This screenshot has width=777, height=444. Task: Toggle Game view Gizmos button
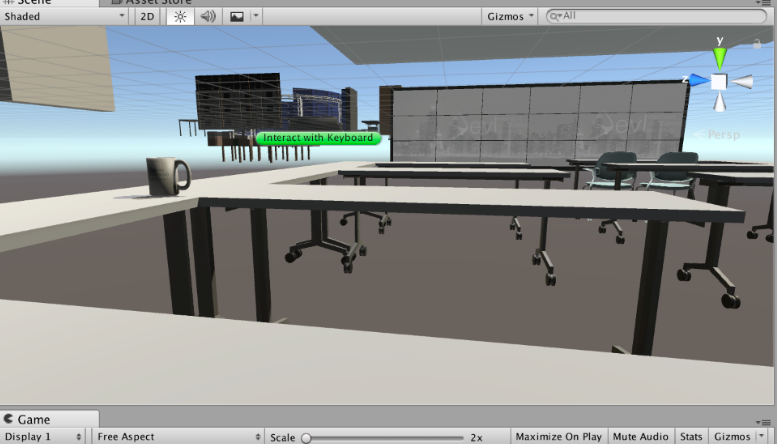pyautogui.click(x=732, y=437)
